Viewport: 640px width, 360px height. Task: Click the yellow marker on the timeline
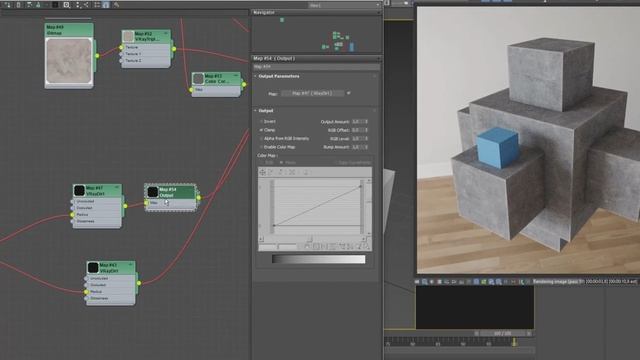(x=514, y=342)
